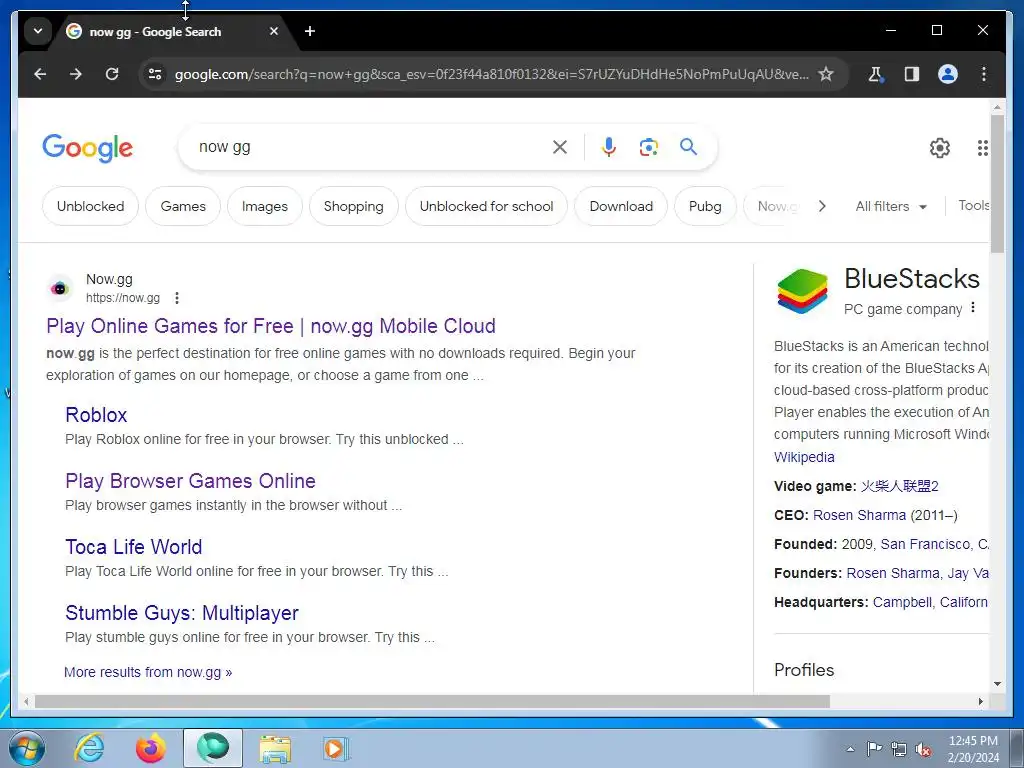Open the Chrome three-dot menu
The width and height of the screenshot is (1024, 768).
(984, 74)
